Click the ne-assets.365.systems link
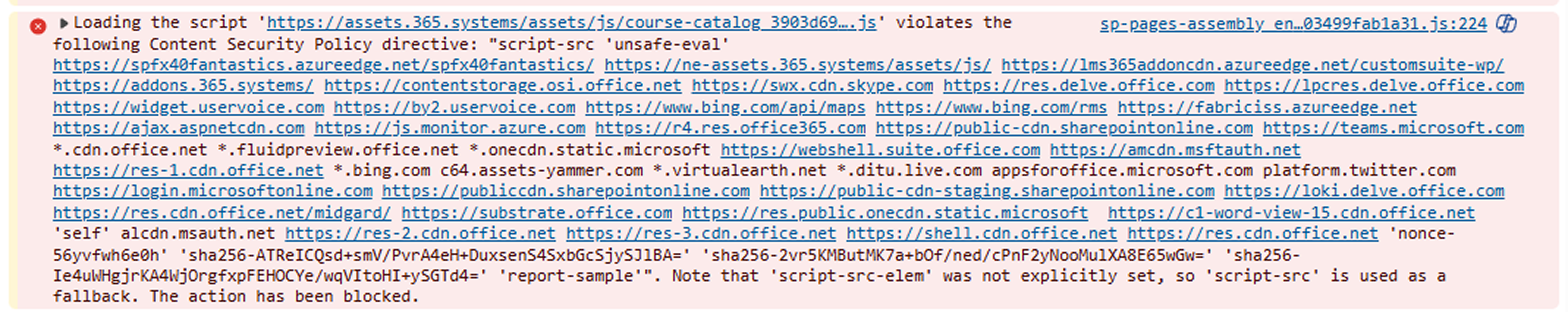Screen dimensions: 1568x312 [797, 65]
